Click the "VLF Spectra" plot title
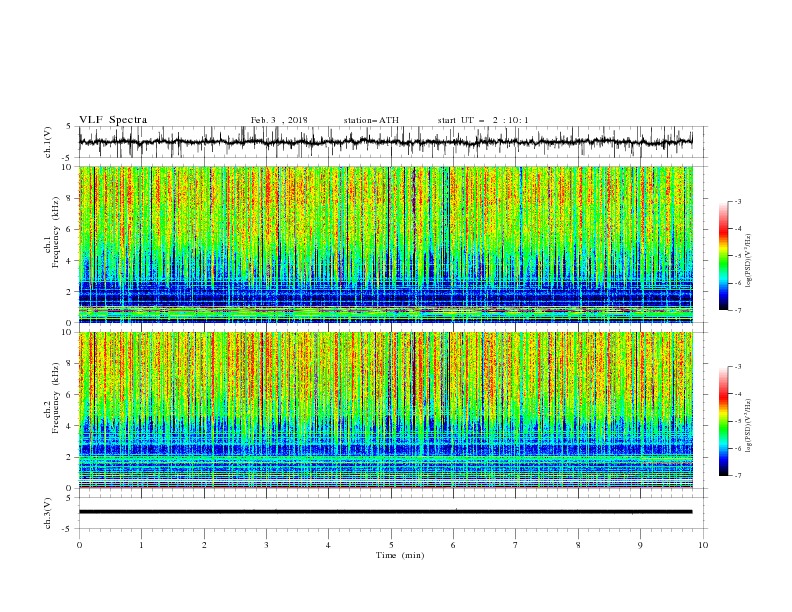 click(x=113, y=120)
